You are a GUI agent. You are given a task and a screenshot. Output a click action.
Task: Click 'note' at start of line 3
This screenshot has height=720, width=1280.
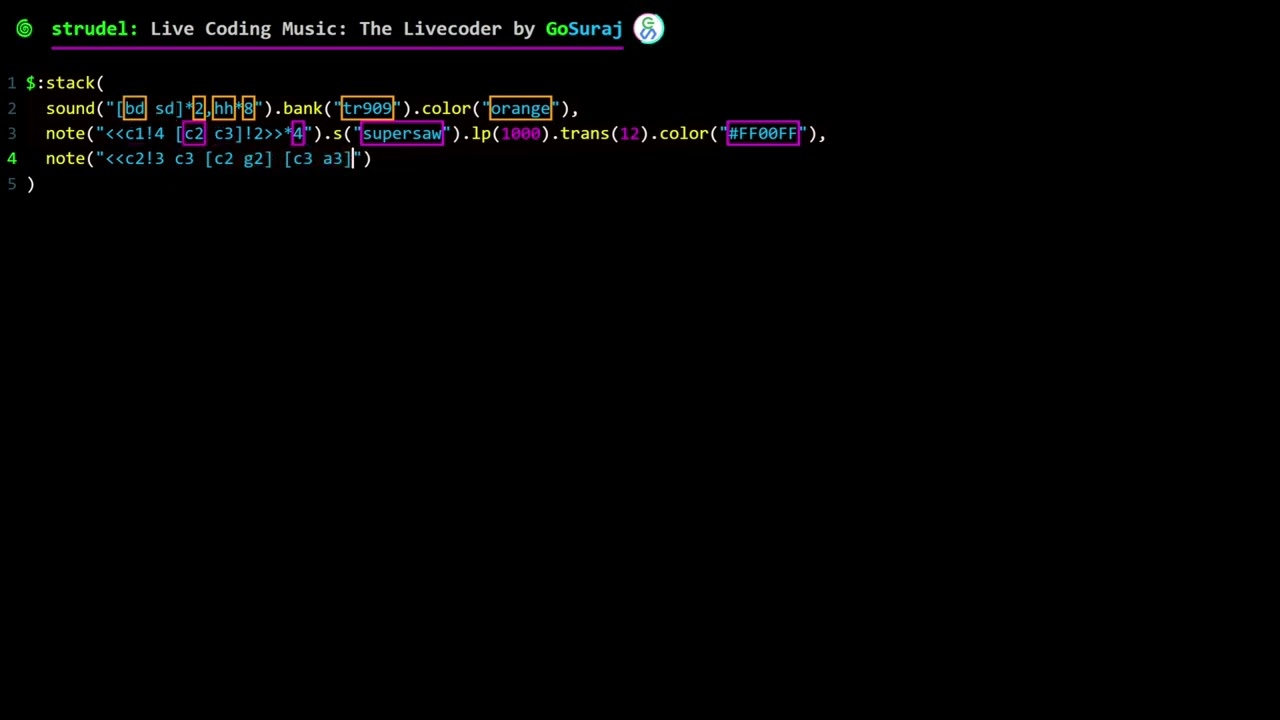[65, 133]
